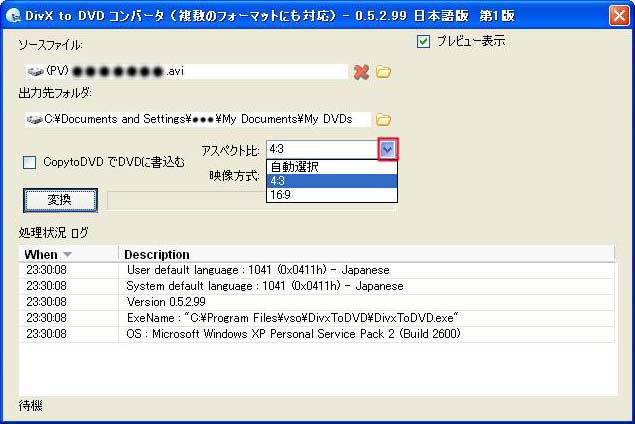
Task: Enable CopytoDVD でDVDに書込む checkbox
Action: [x=30, y=162]
